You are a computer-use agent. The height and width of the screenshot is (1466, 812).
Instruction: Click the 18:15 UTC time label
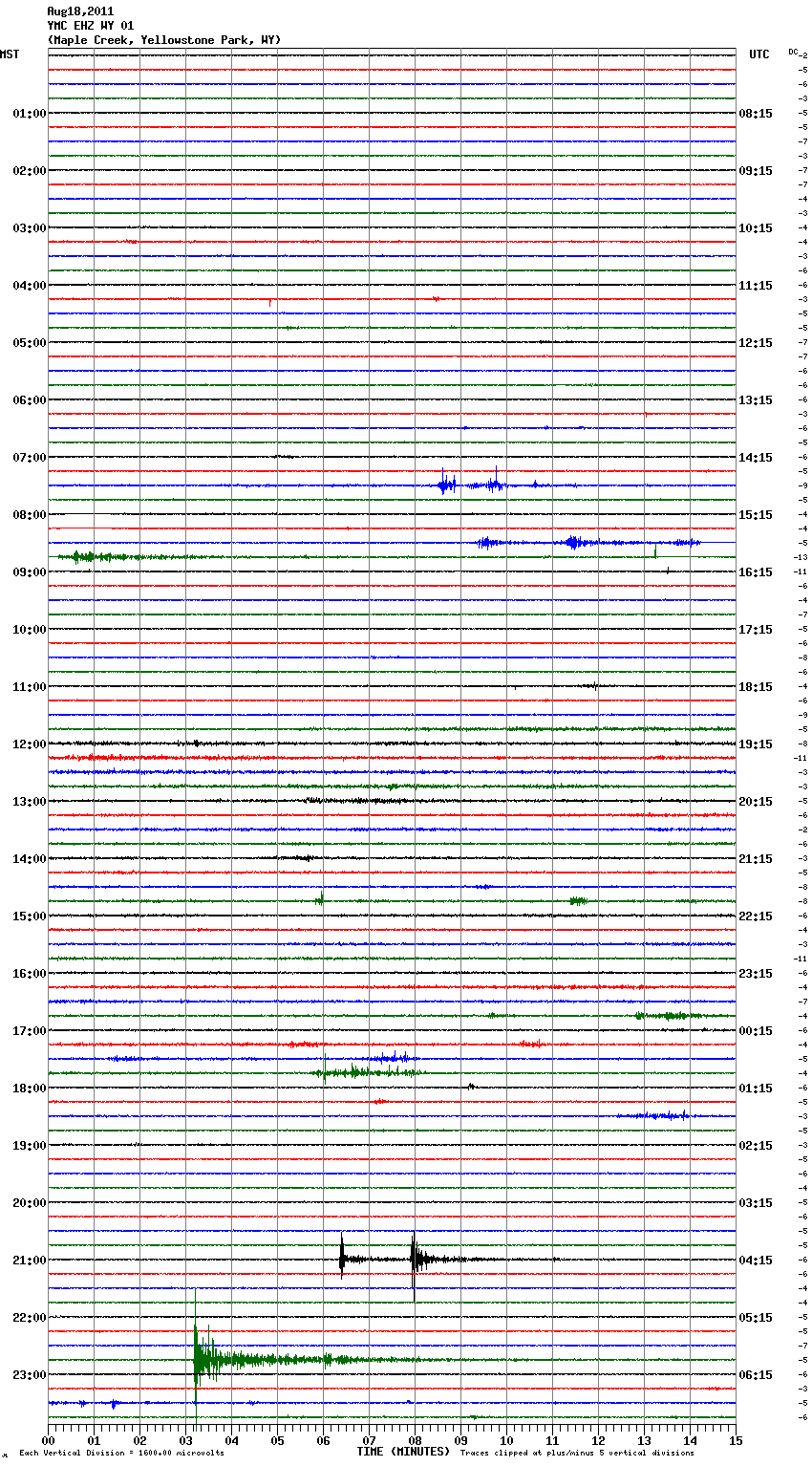pos(756,687)
